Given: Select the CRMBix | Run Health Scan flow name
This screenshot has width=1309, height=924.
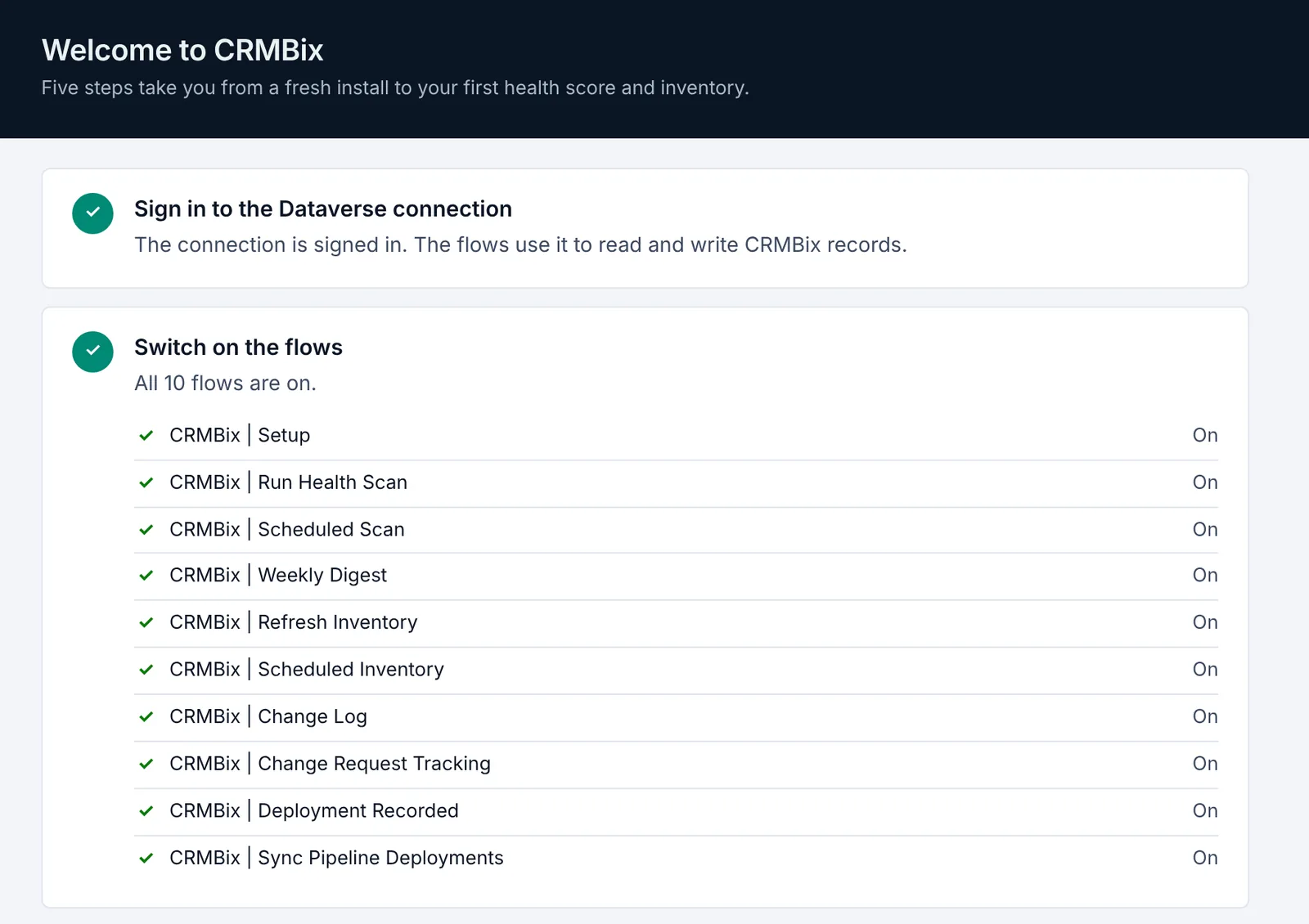Looking at the screenshot, I should pos(288,482).
